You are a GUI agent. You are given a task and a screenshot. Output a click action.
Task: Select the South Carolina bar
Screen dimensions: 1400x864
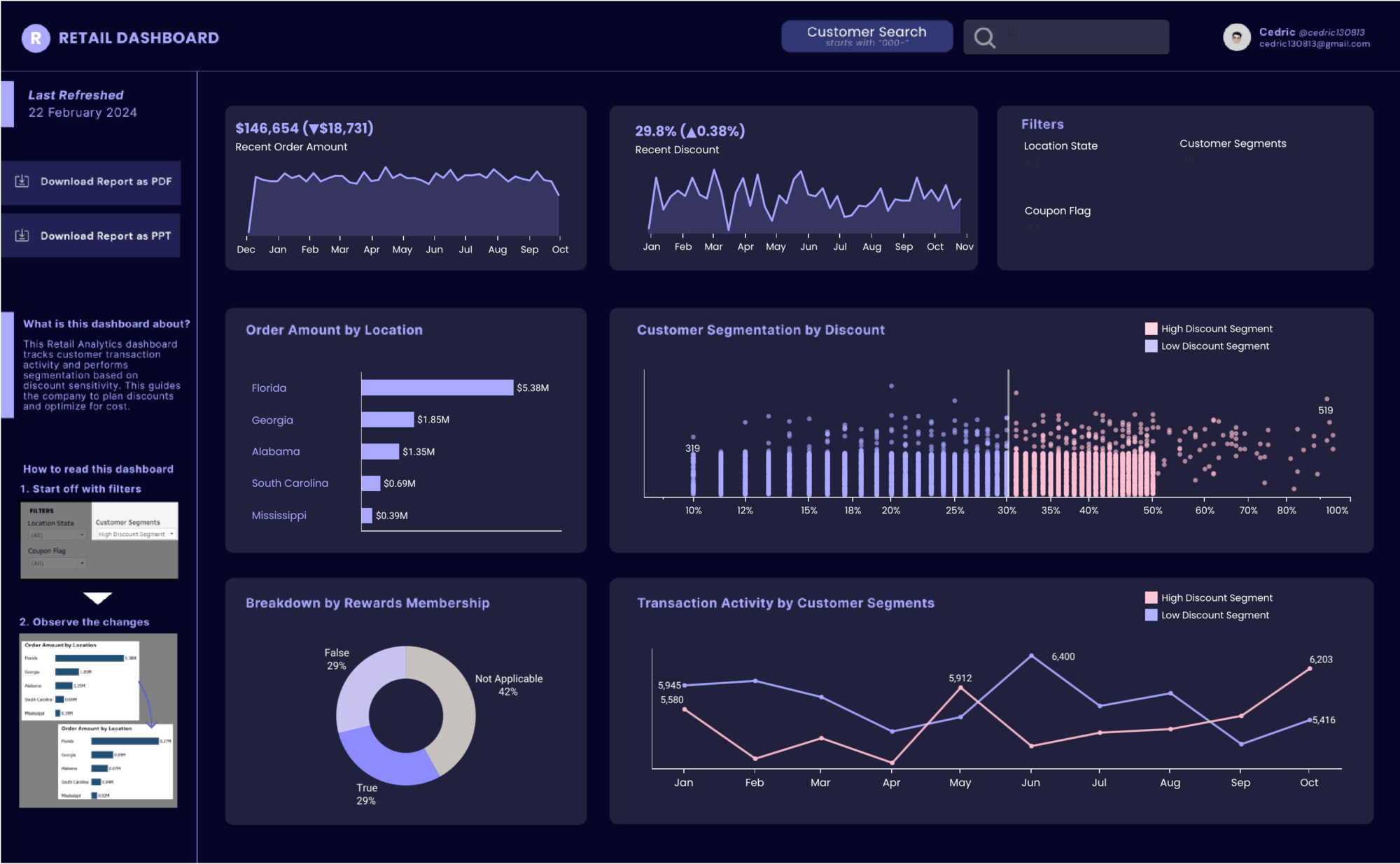coord(371,483)
